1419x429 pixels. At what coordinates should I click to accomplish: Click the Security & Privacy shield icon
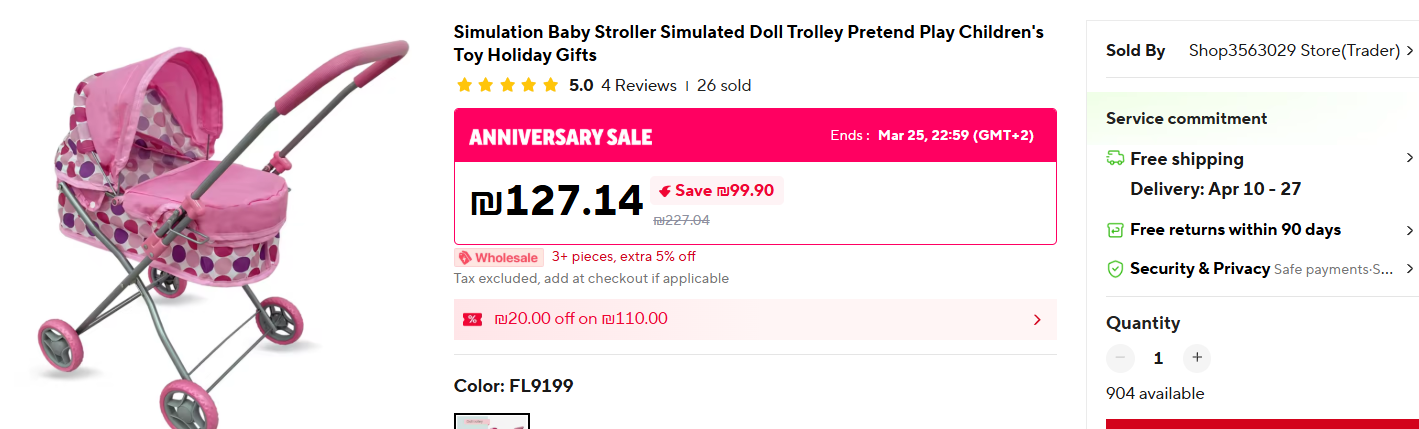click(1115, 269)
